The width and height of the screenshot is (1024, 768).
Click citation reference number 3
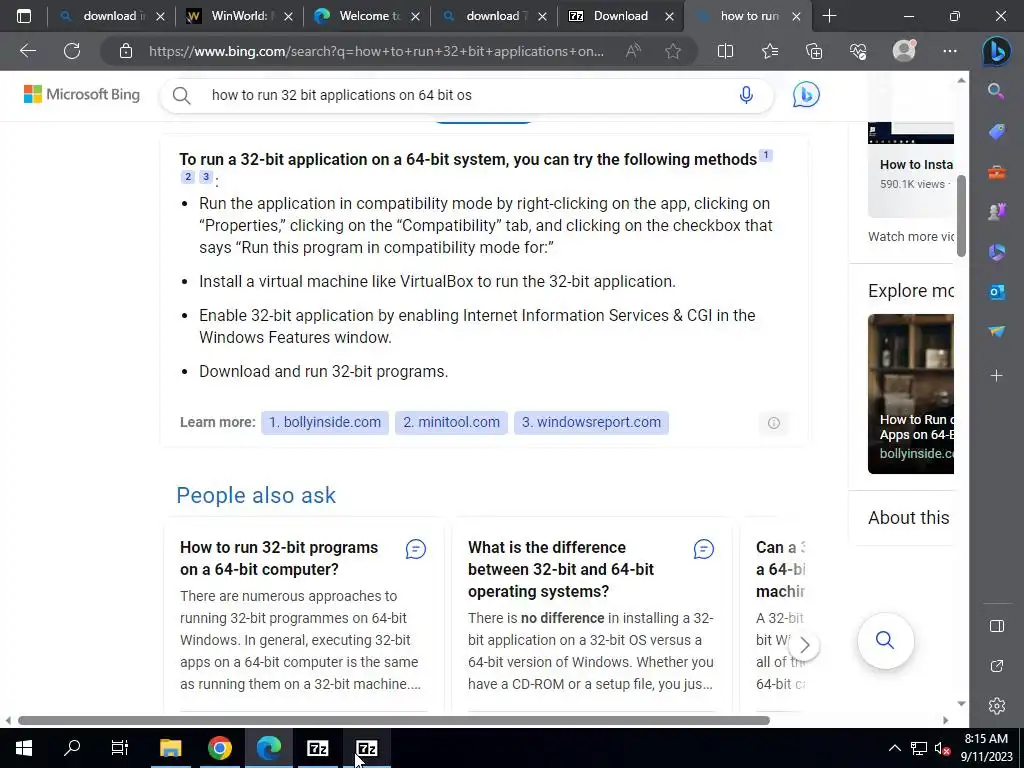(206, 176)
